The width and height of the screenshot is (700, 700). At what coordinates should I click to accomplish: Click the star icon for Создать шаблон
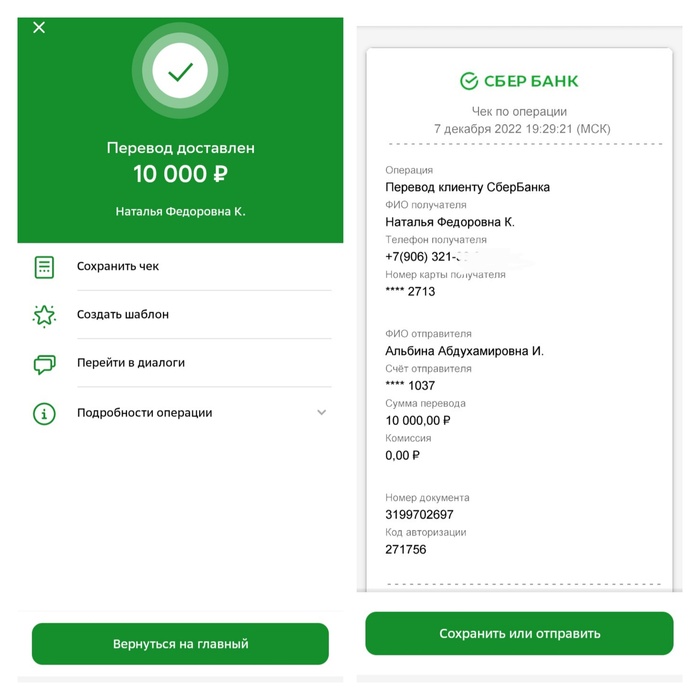point(44,316)
